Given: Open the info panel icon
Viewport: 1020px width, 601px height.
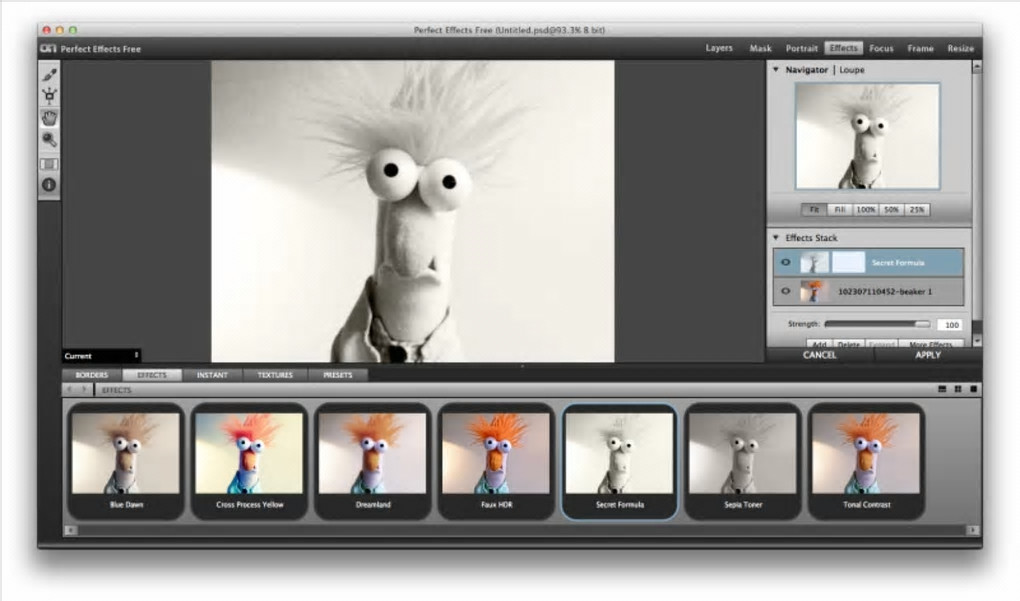Looking at the screenshot, I should [x=49, y=185].
